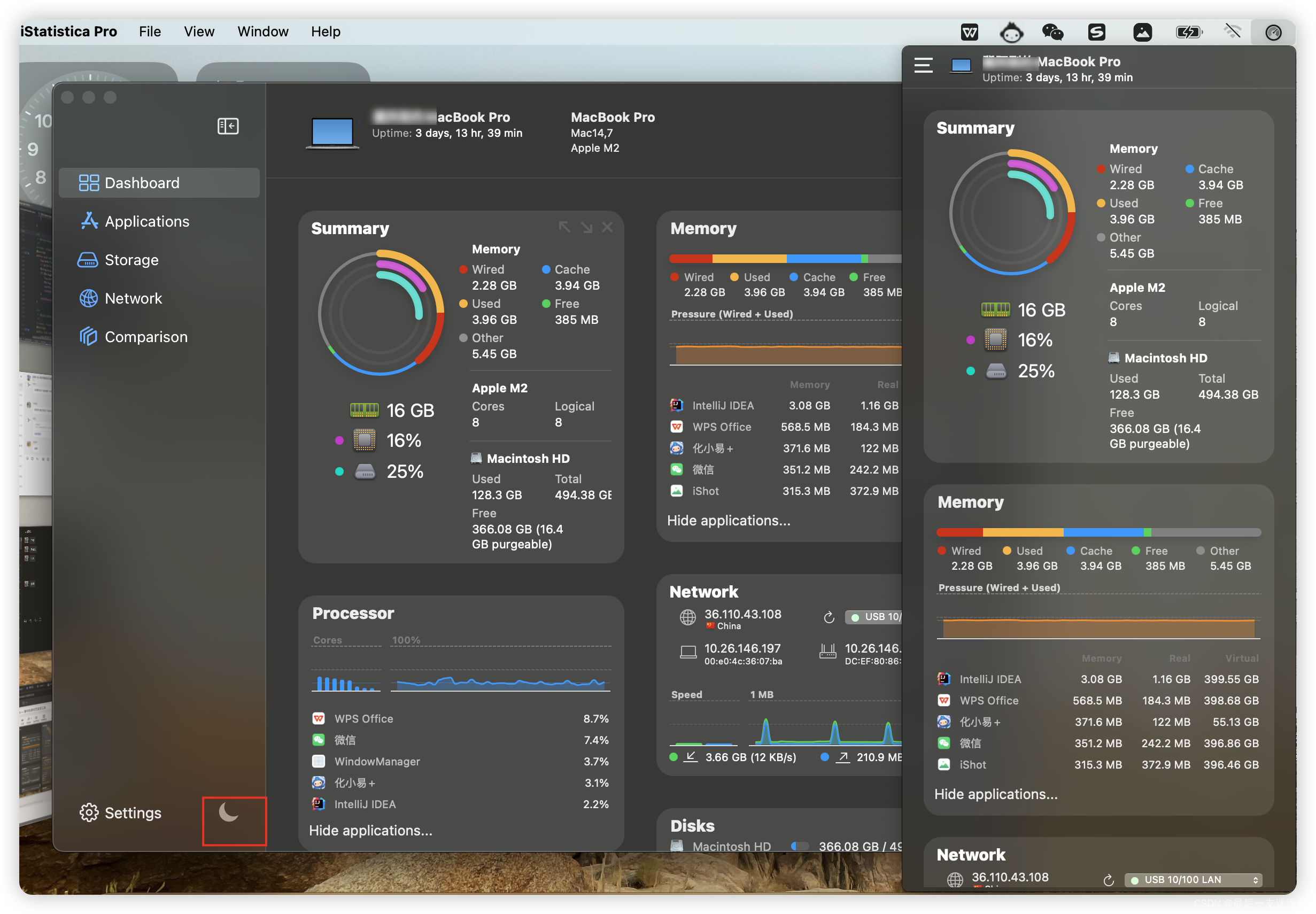1316x914 pixels.
Task: Select WindowManager row in Processor list
Action: click(x=460, y=761)
